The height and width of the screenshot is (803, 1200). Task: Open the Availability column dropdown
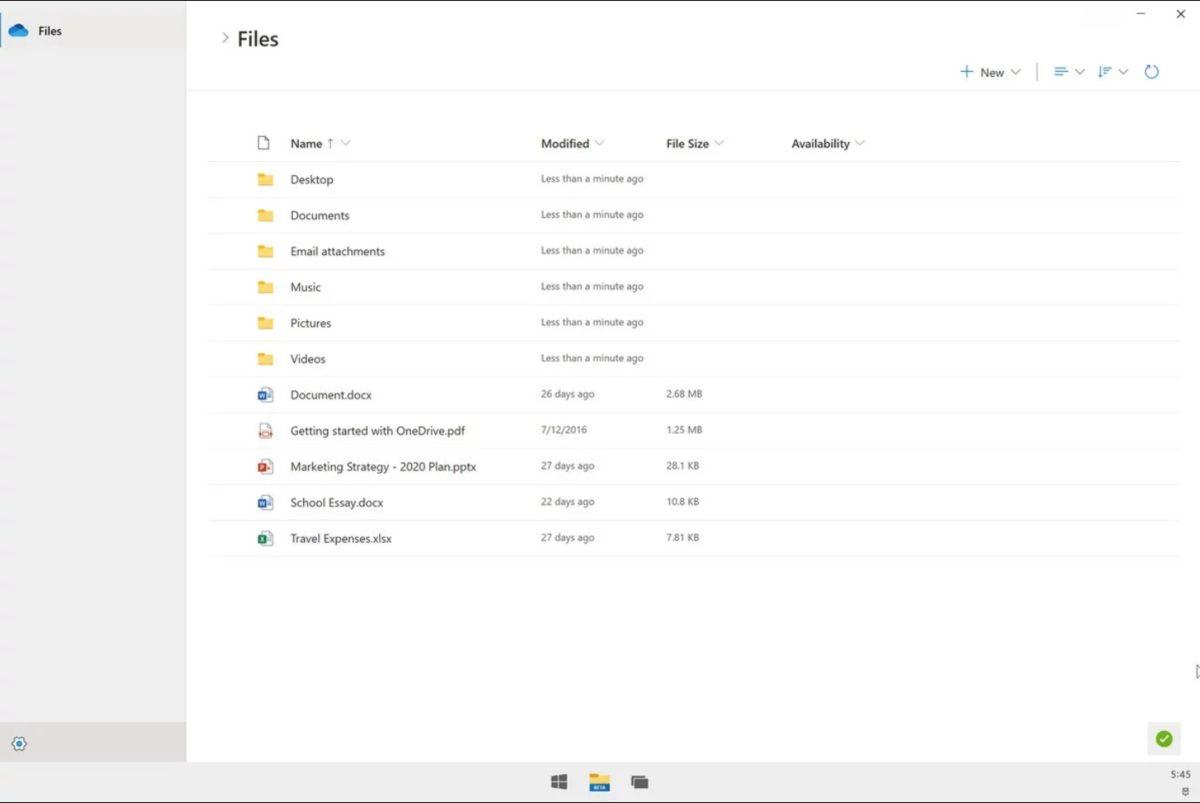[x=862, y=143]
